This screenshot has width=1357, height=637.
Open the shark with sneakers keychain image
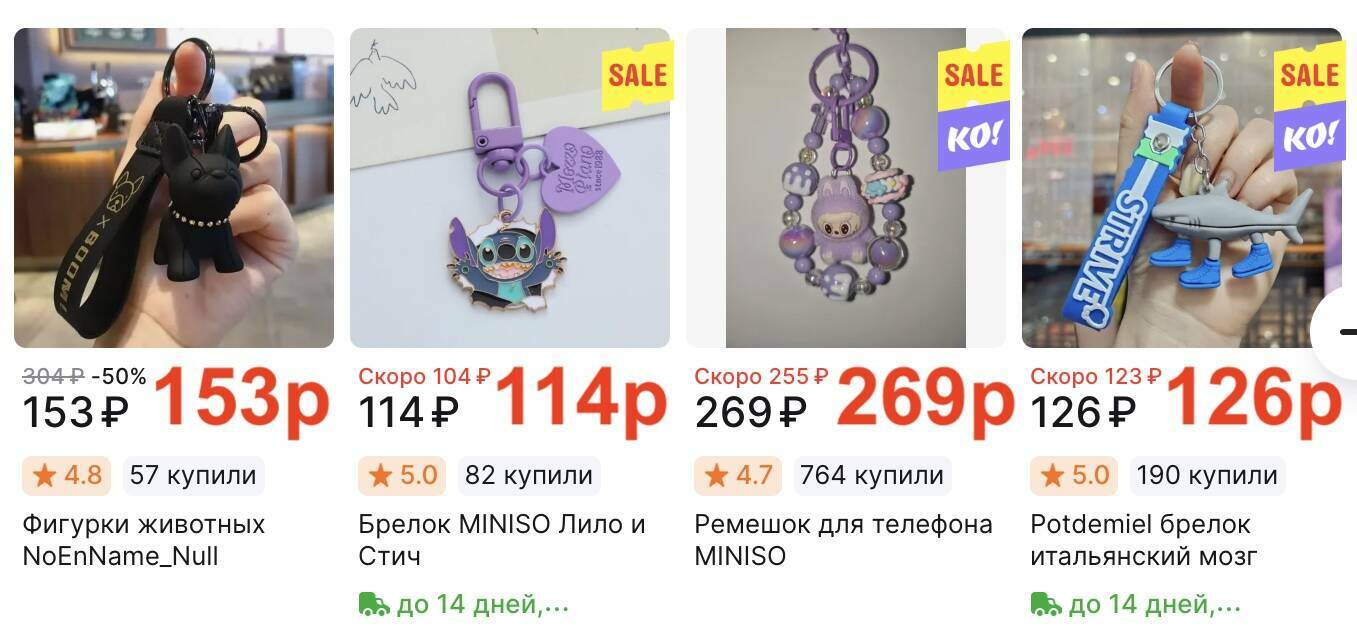1182,188
